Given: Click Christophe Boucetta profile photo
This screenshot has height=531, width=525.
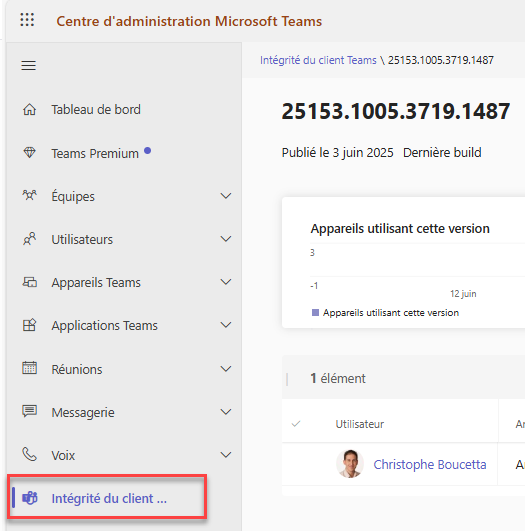Looking at the screenshot, I should pyautogui.click(x=350, y=464).
